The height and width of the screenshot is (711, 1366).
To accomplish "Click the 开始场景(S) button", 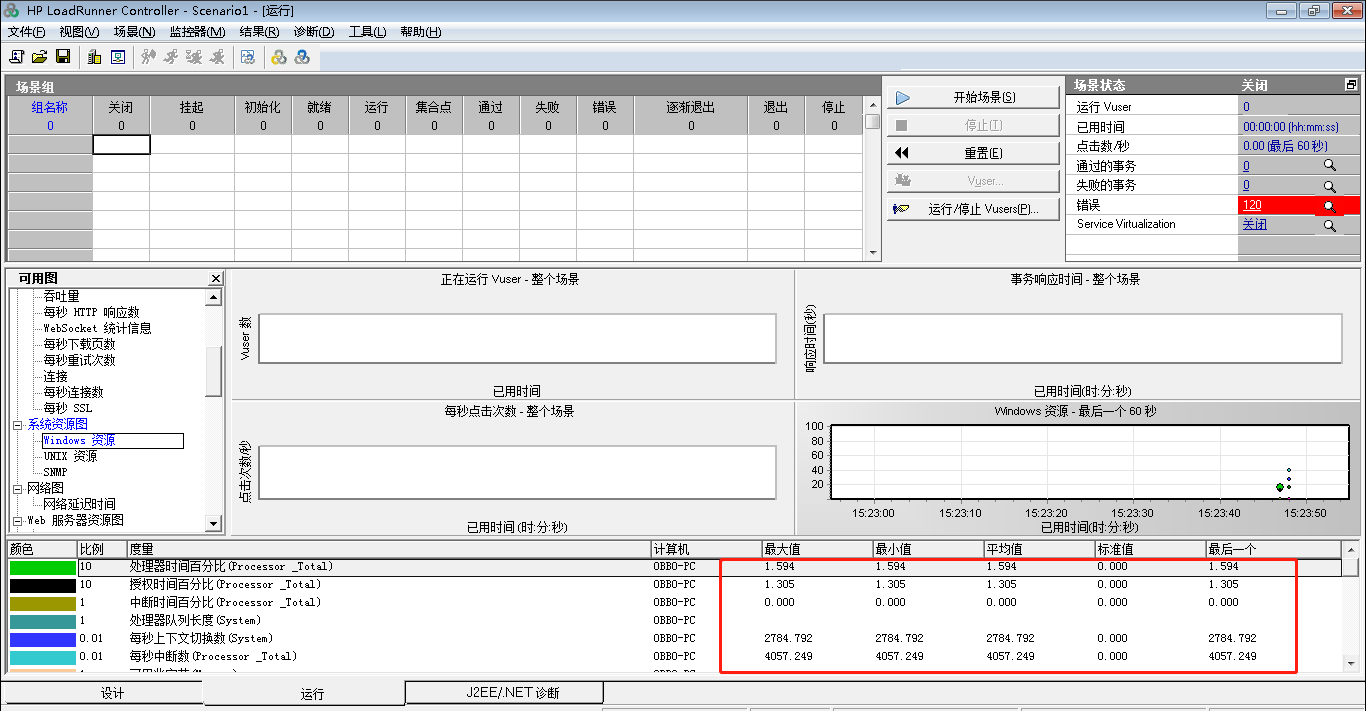I will click(973, 98).
